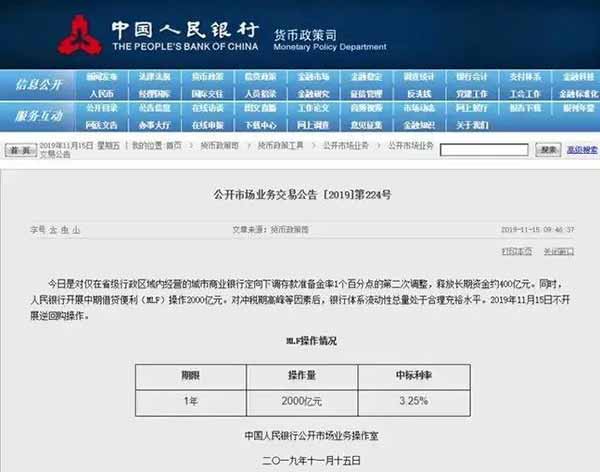600x472 pixels.
Task: Open the 高级搜索 advanced search link
Action: 582,150
